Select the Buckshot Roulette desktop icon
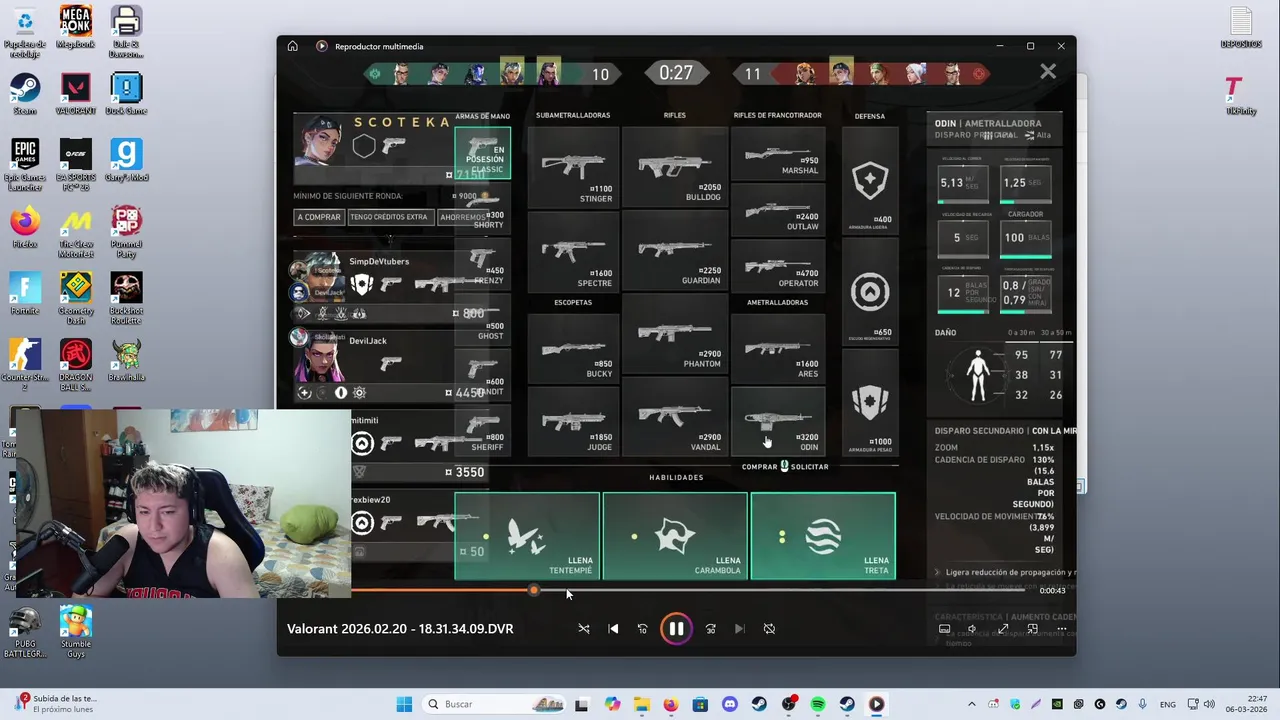1280x720 pixels. pyautogui.click(x=126, y=299)
